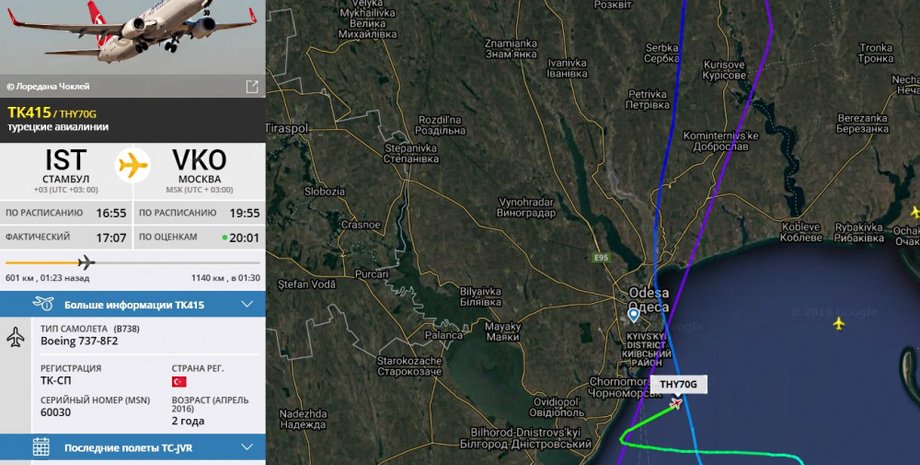Click yellow plane icon between IST and VKO
The height and width of the screenshot is (465, 920).
point(133,165)
